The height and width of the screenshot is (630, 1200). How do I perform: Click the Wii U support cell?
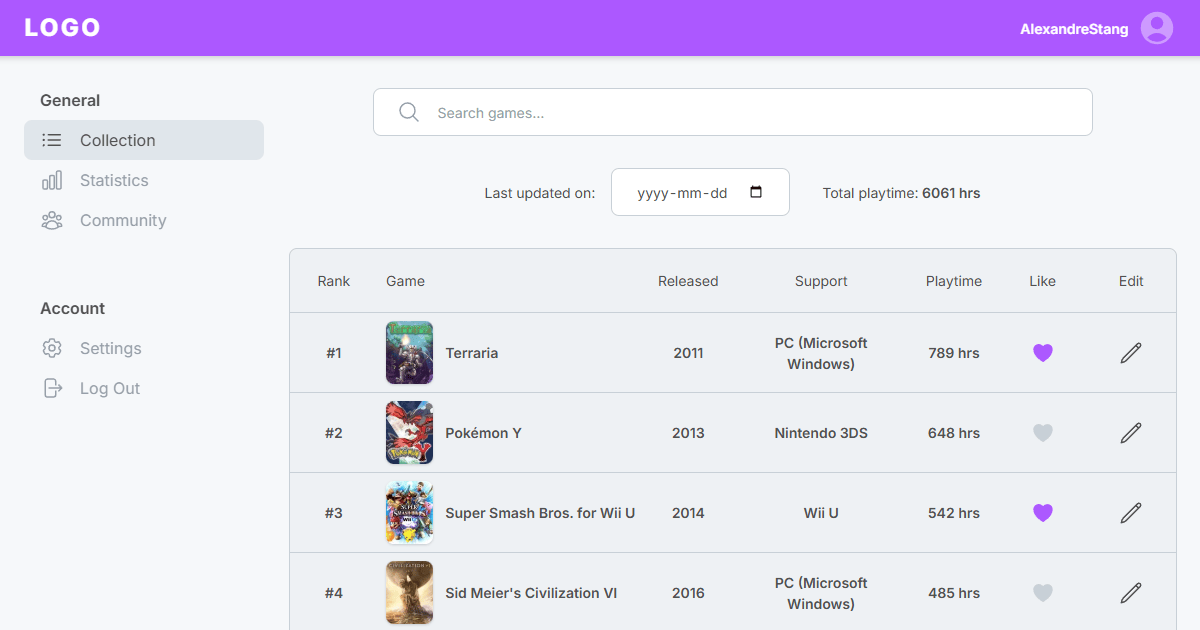click(x=821, y=513)
